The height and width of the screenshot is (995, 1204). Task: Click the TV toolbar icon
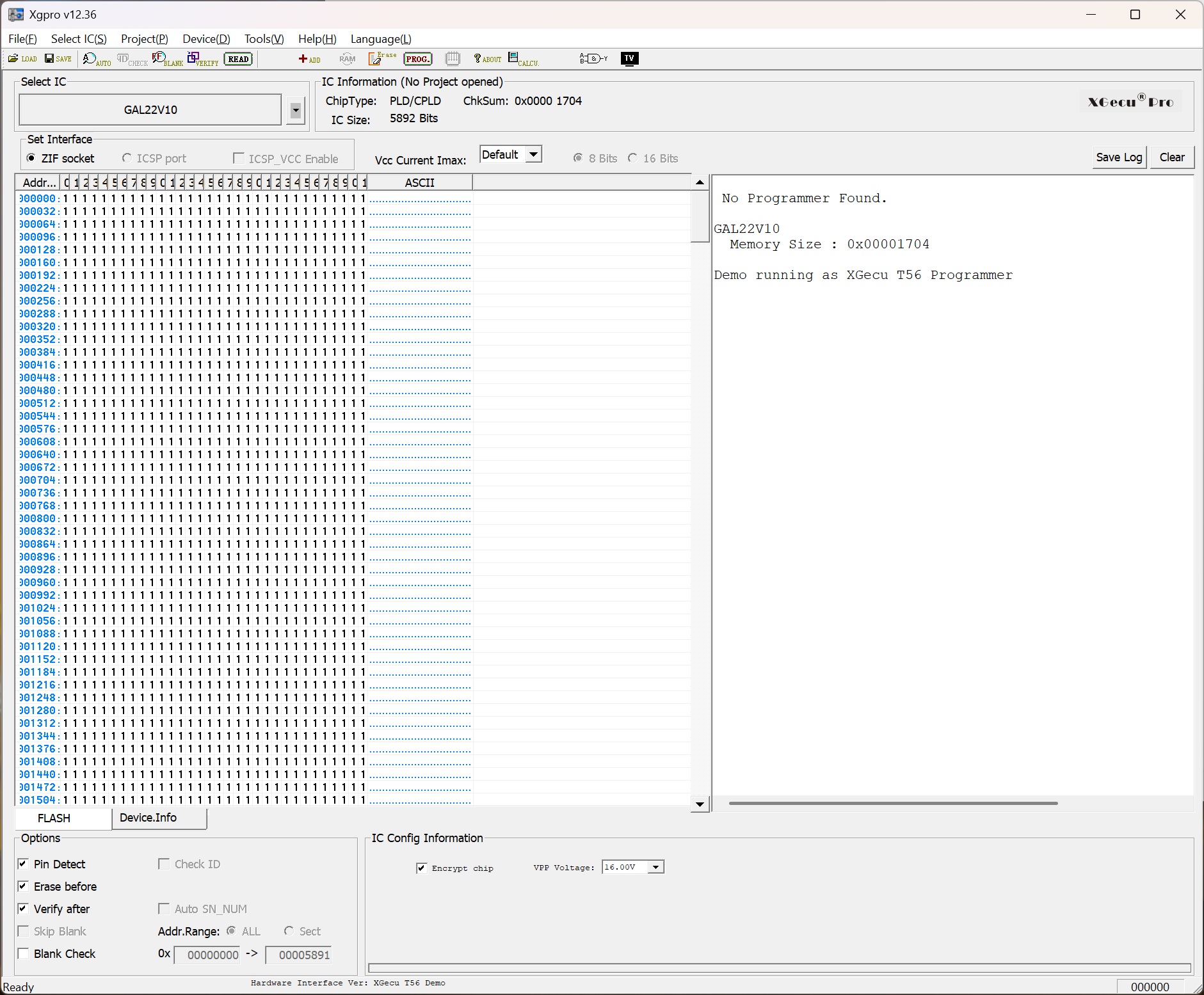click(629, 59)
